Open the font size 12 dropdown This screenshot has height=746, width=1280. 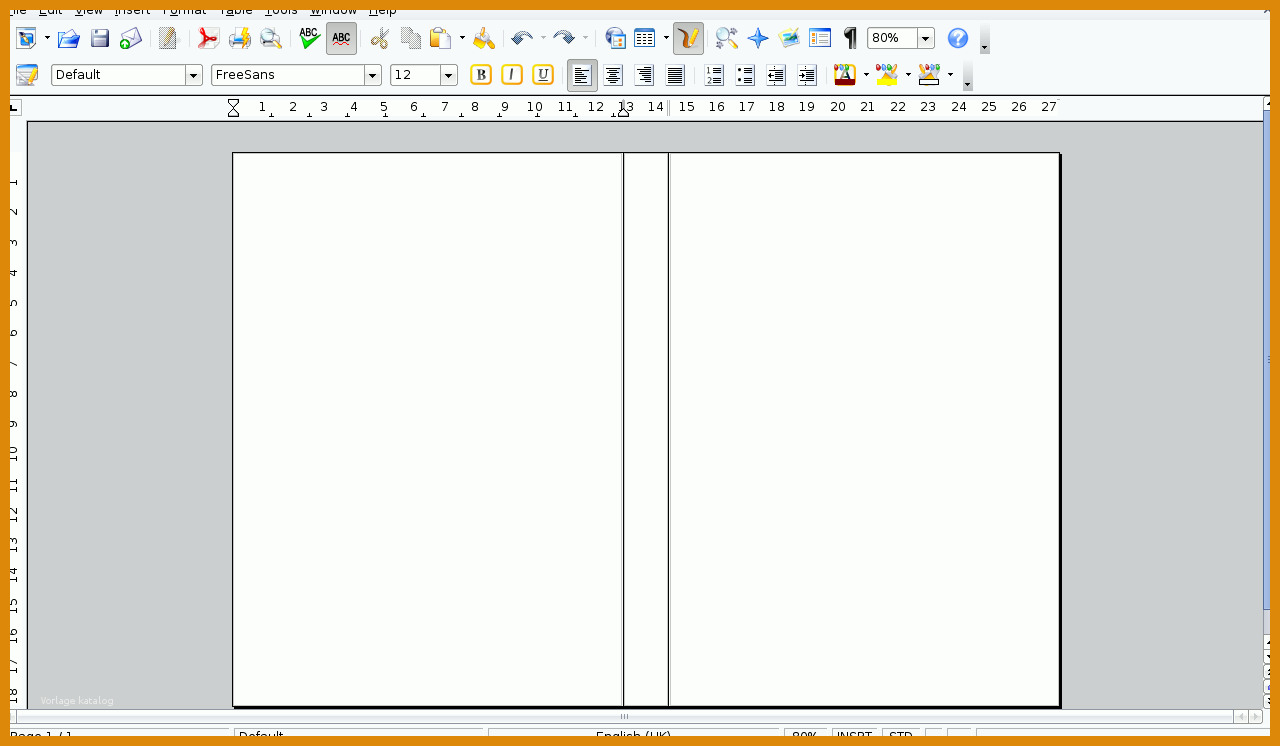(449, 75)
